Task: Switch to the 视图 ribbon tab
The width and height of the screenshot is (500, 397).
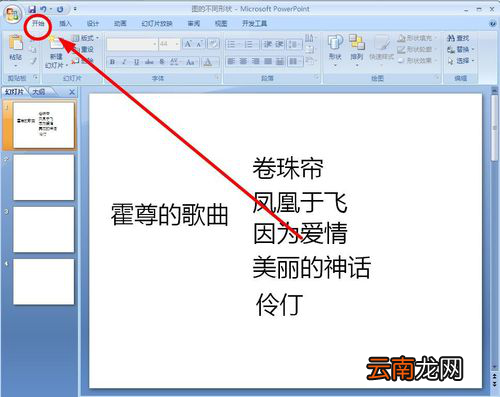Action: point(221,24)
